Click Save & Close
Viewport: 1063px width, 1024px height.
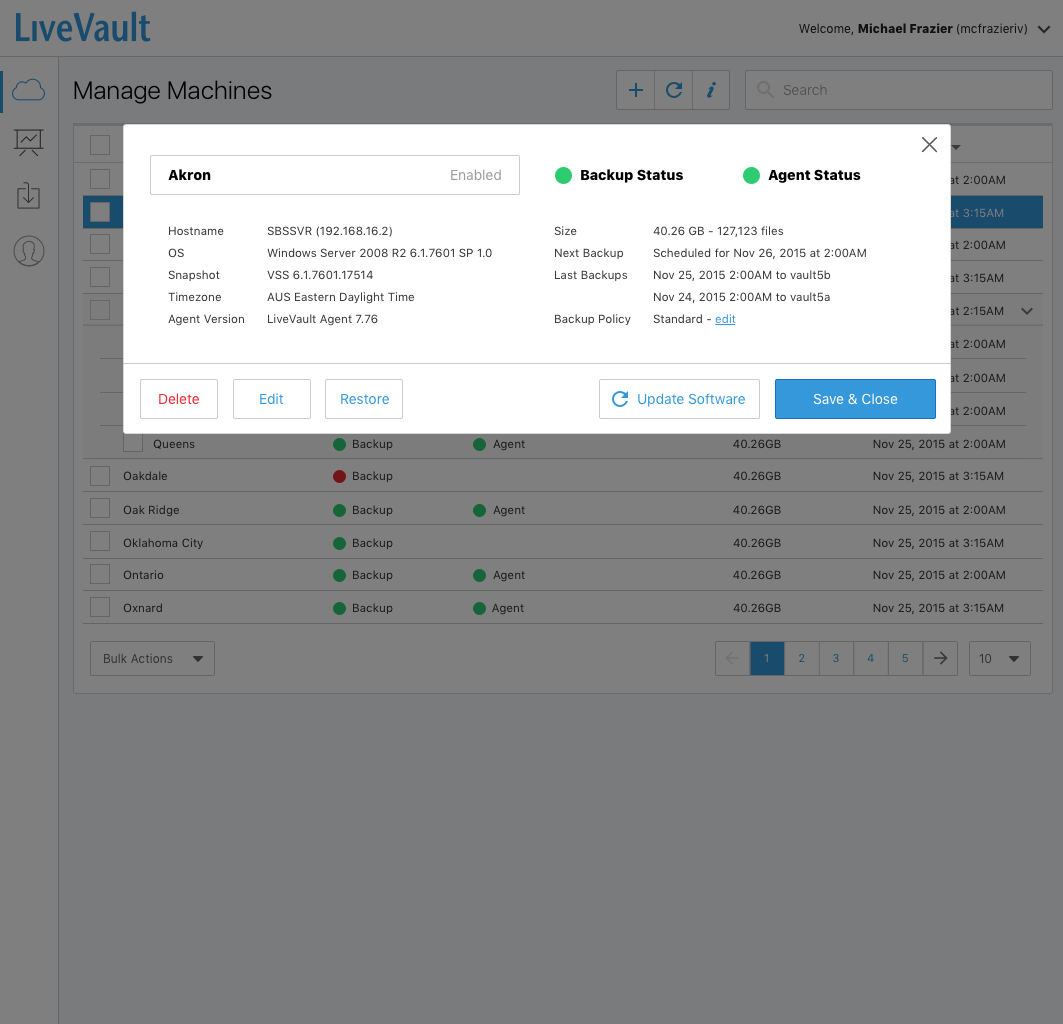[x=855, y=399]
